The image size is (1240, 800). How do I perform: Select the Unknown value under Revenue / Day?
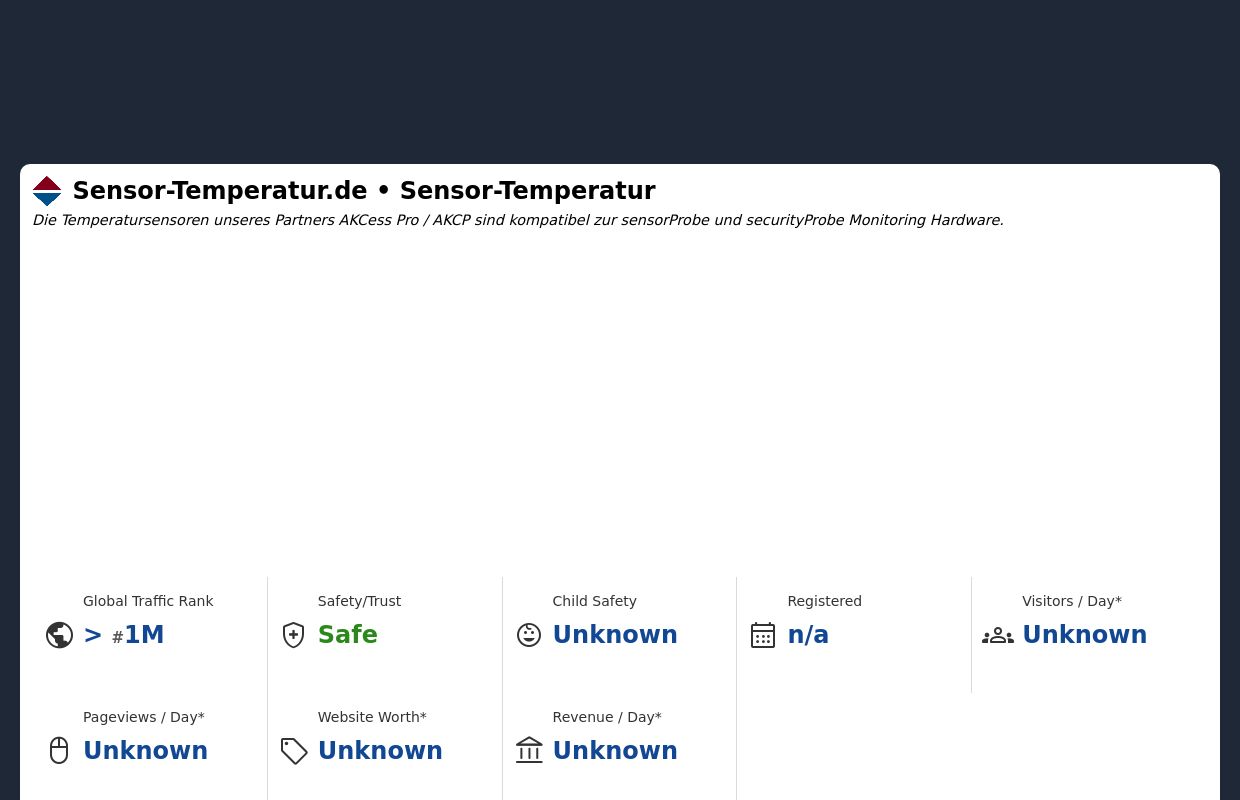pyautogui.click(x=615, y=751)
